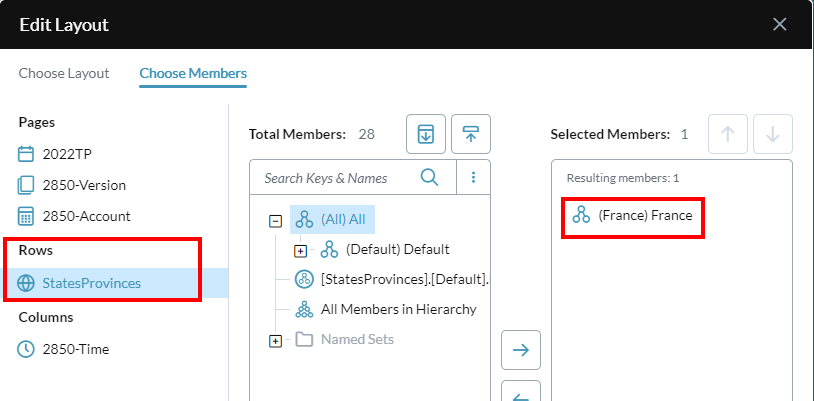This screenshot has width=814, height=401.
Task: Expand the Named Sets folder
Action: click(x=275, y=341)
